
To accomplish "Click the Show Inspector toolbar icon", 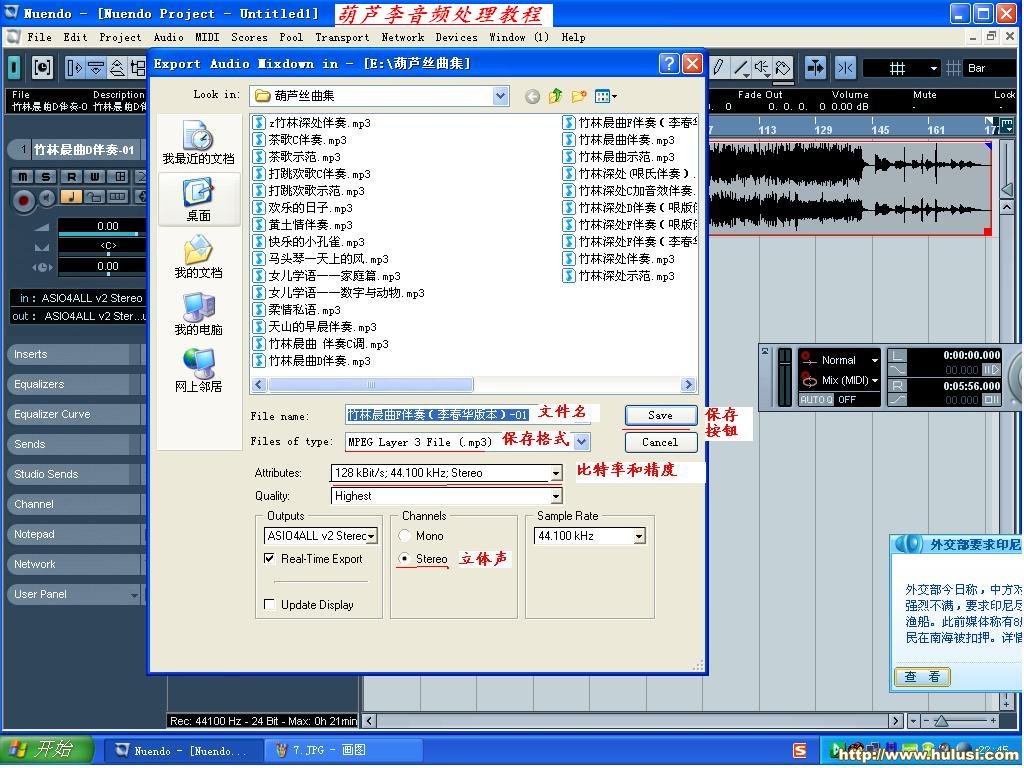I will (75, 67).
